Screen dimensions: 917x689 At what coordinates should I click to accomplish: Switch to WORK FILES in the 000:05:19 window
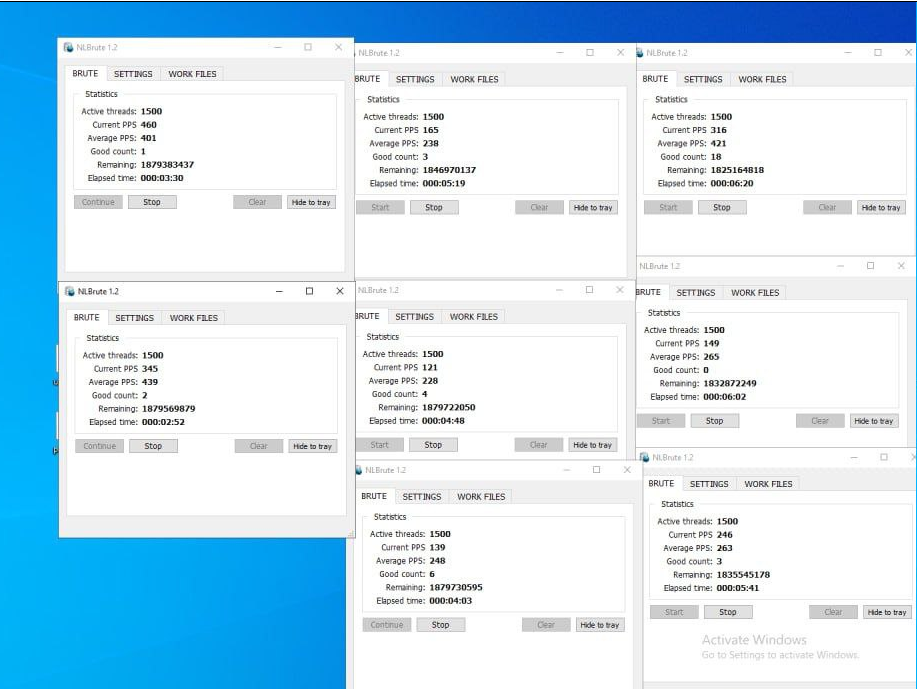(474, 80)
